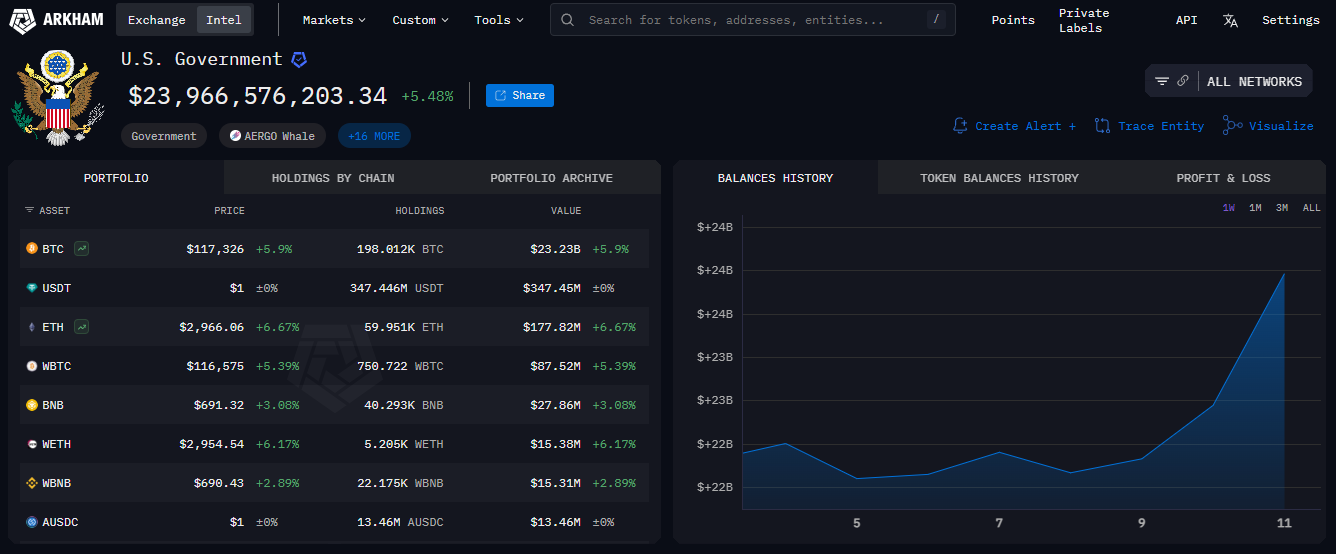Viewport: 1336px width, 554px height.
Task: Click the 750.722 WBTC holdings cell
Action: pyautogui.click(x=400, y=366)
